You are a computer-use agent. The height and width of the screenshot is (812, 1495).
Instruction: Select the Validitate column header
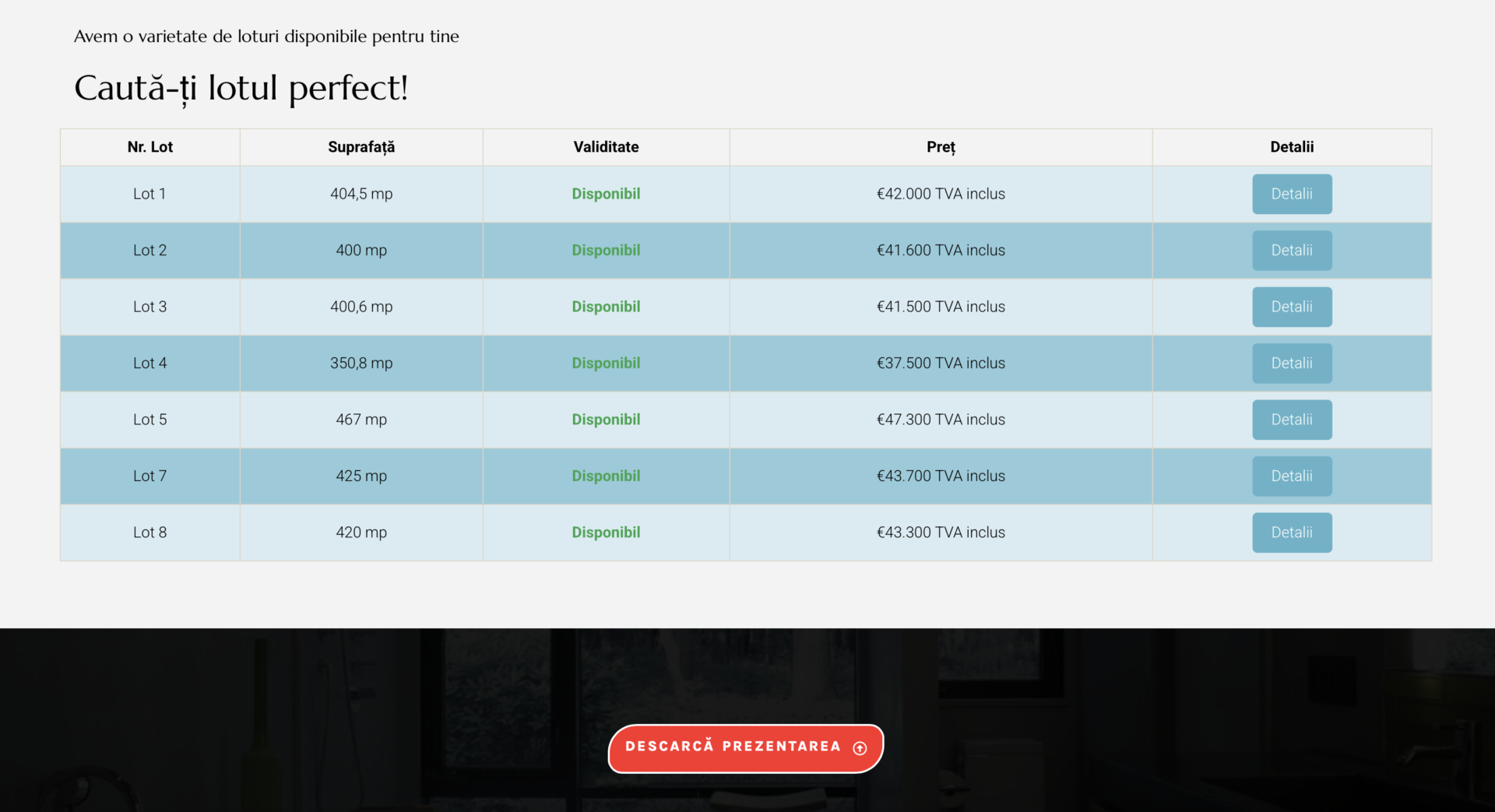(x=606, y=147)
